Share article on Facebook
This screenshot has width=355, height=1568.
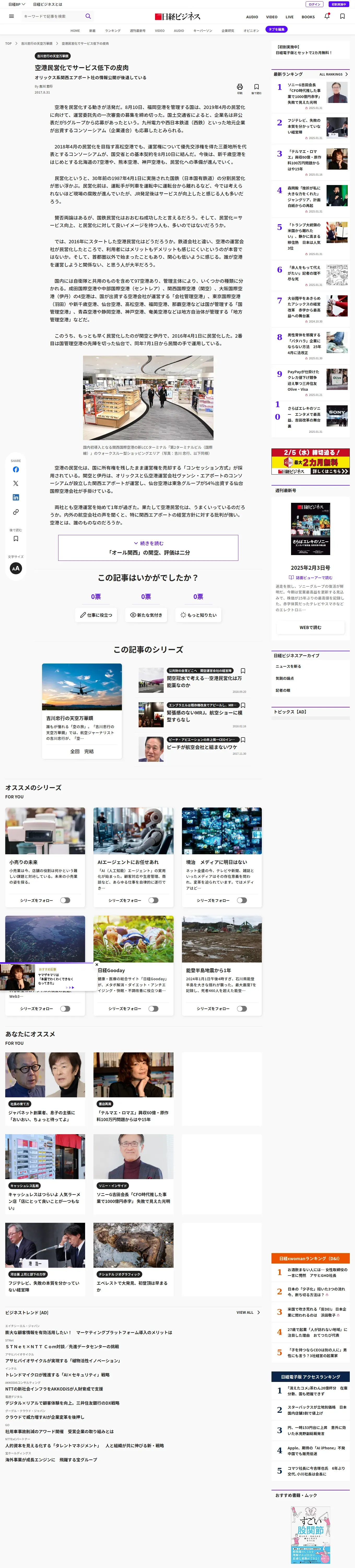coord(16,469)
